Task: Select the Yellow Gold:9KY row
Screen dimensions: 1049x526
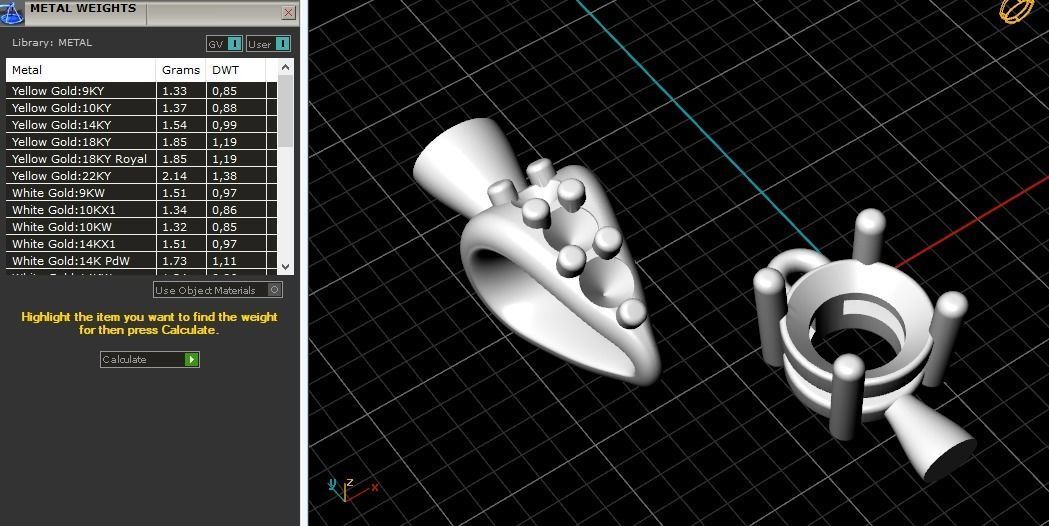Action: [x=141, y=90]
